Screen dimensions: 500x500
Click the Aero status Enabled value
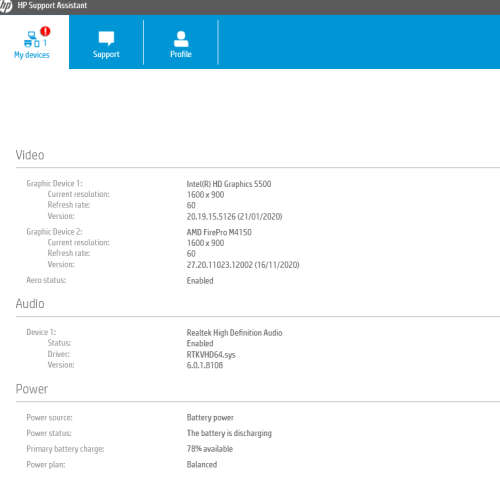pyautogui.click(x=200, y=281)
